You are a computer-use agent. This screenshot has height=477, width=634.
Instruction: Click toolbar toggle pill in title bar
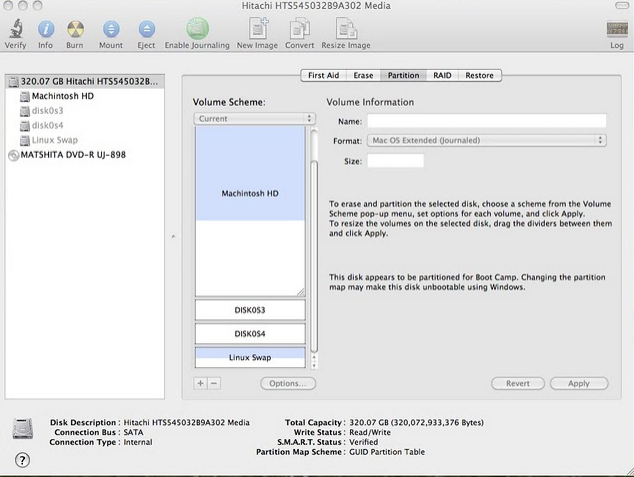pos(621,6)
